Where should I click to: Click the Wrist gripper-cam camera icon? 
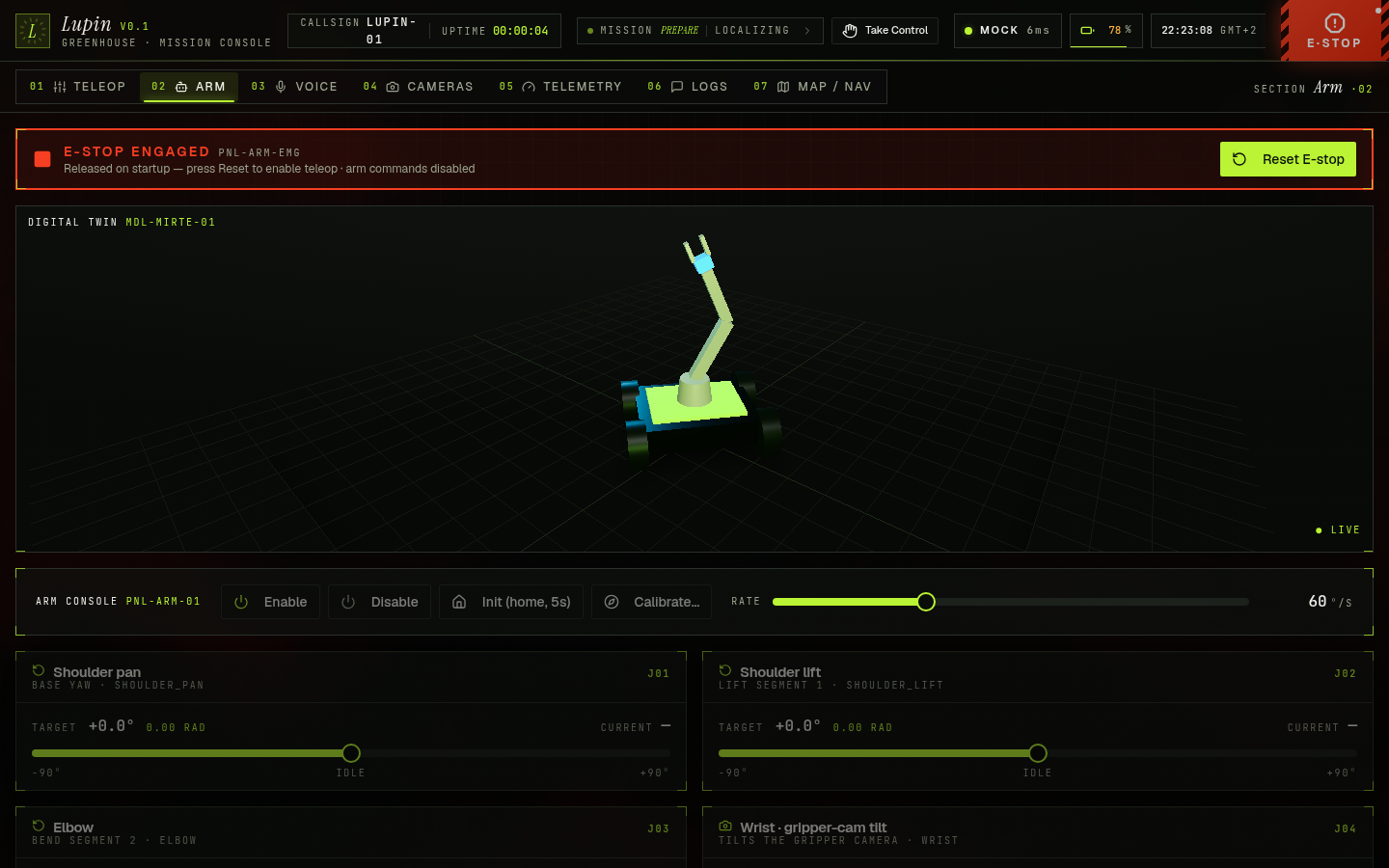725,826
